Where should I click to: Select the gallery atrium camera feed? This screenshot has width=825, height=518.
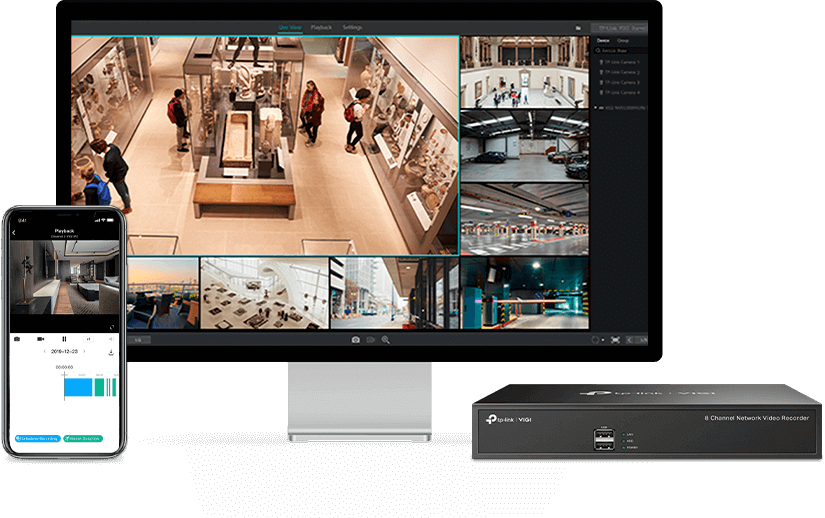525,72
